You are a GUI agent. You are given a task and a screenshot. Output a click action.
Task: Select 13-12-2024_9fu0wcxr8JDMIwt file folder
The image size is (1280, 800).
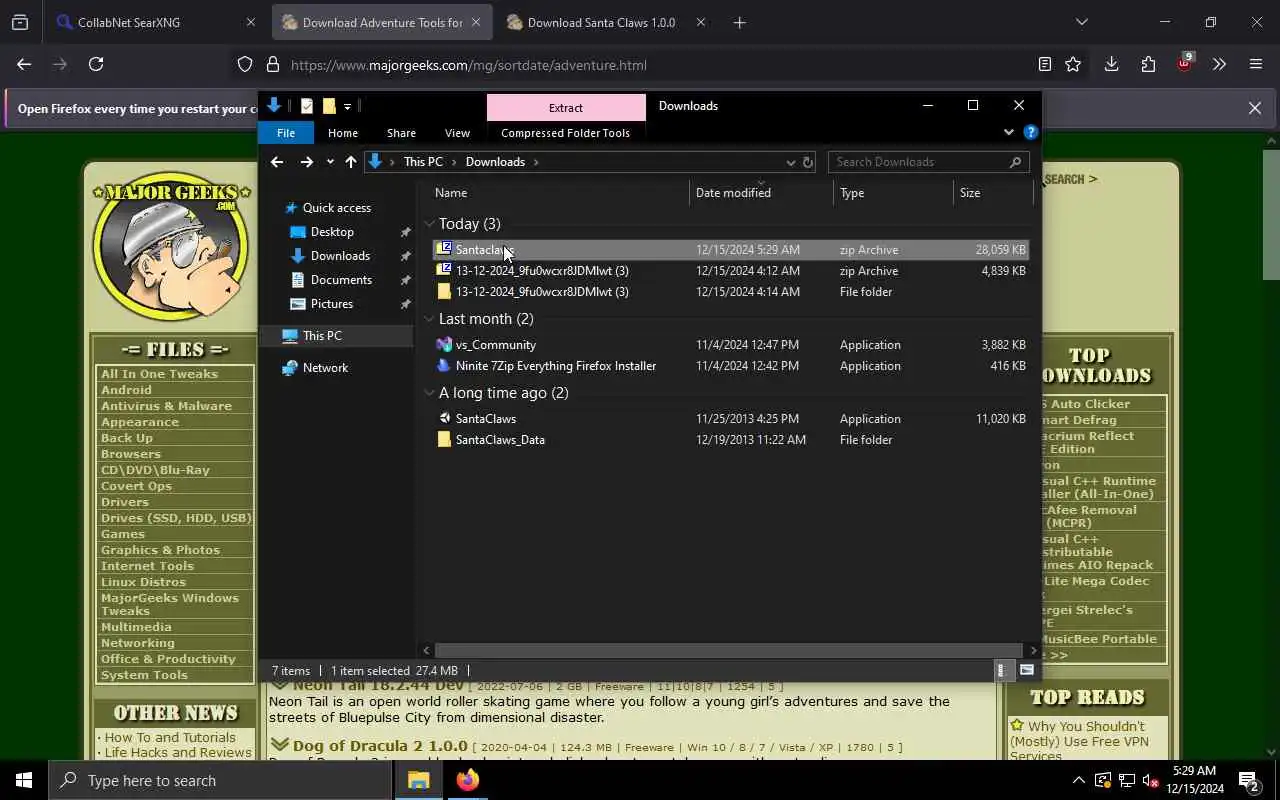pos(730,292)
